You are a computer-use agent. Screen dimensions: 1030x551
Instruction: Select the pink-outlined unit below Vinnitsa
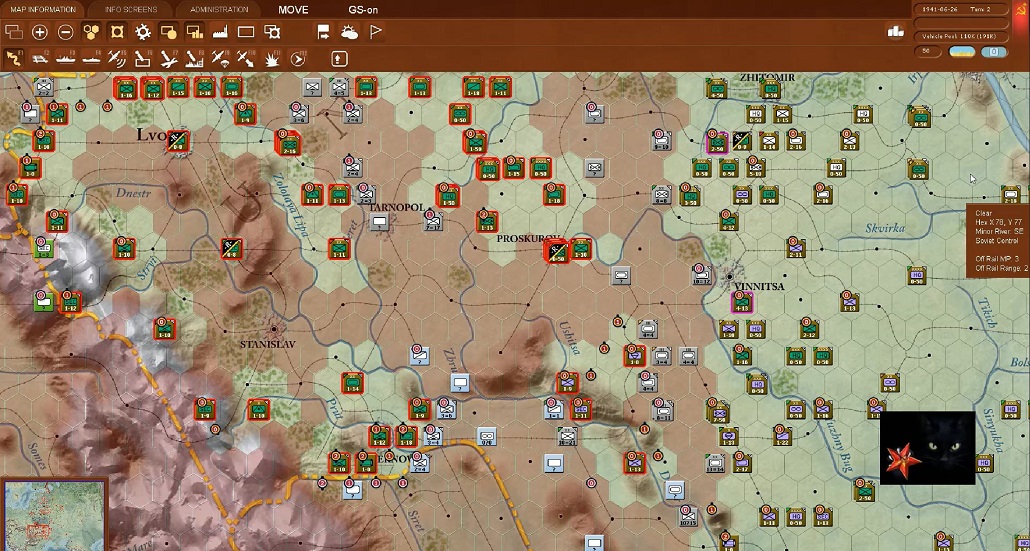click(742, 303)
